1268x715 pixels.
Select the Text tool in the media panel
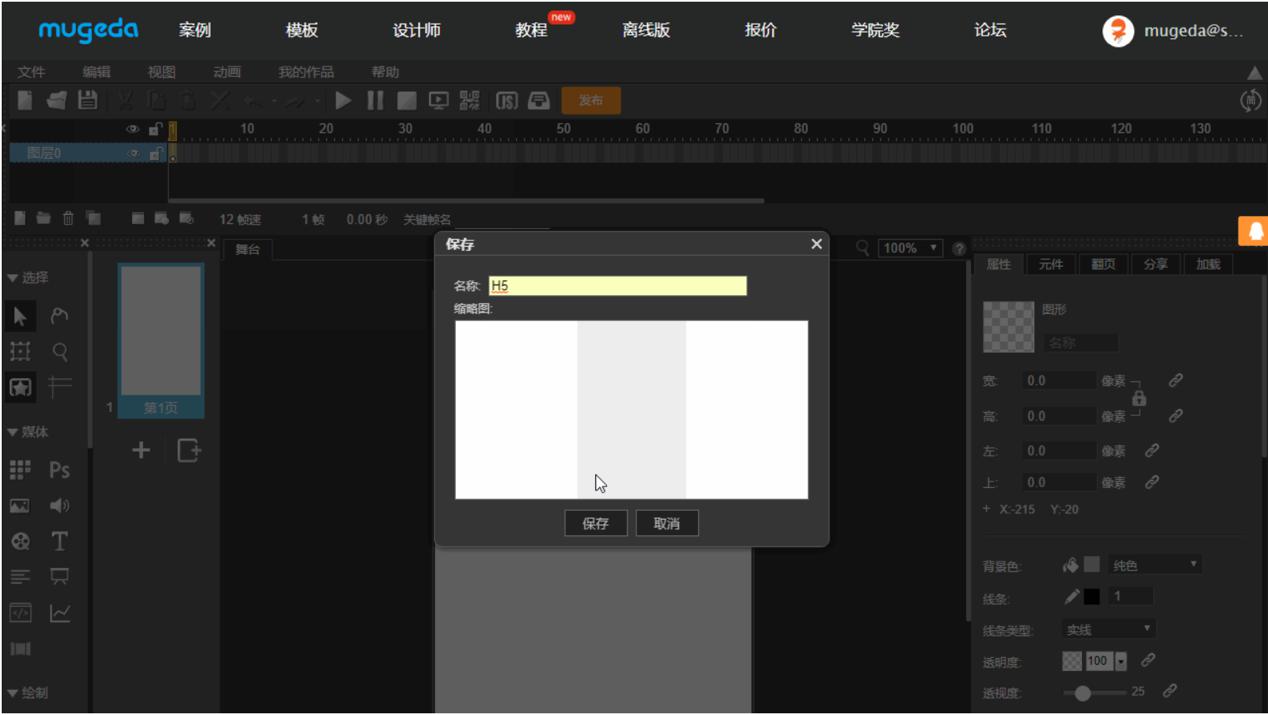point(60,541)
